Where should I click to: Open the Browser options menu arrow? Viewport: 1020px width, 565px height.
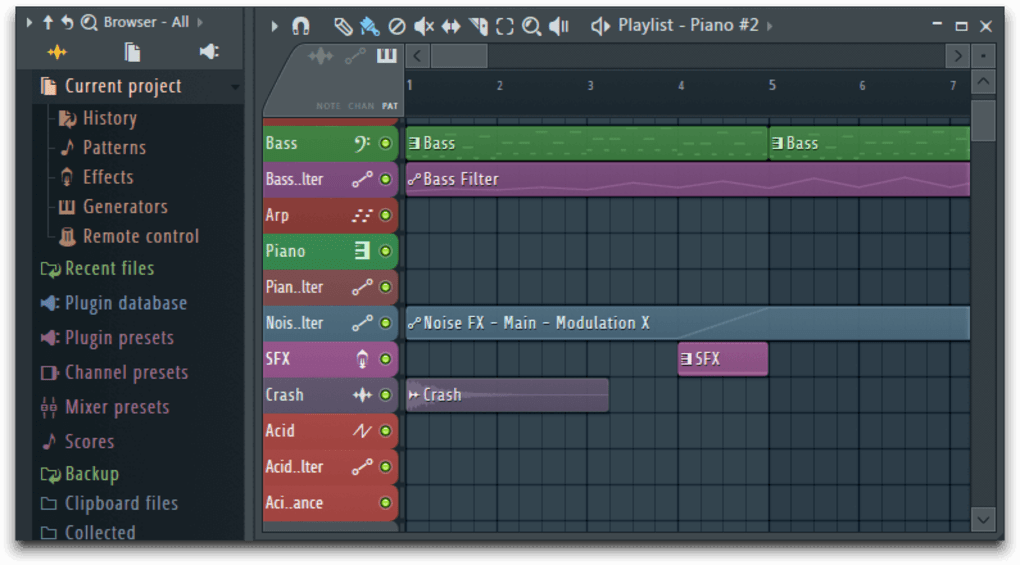[29, 22]
